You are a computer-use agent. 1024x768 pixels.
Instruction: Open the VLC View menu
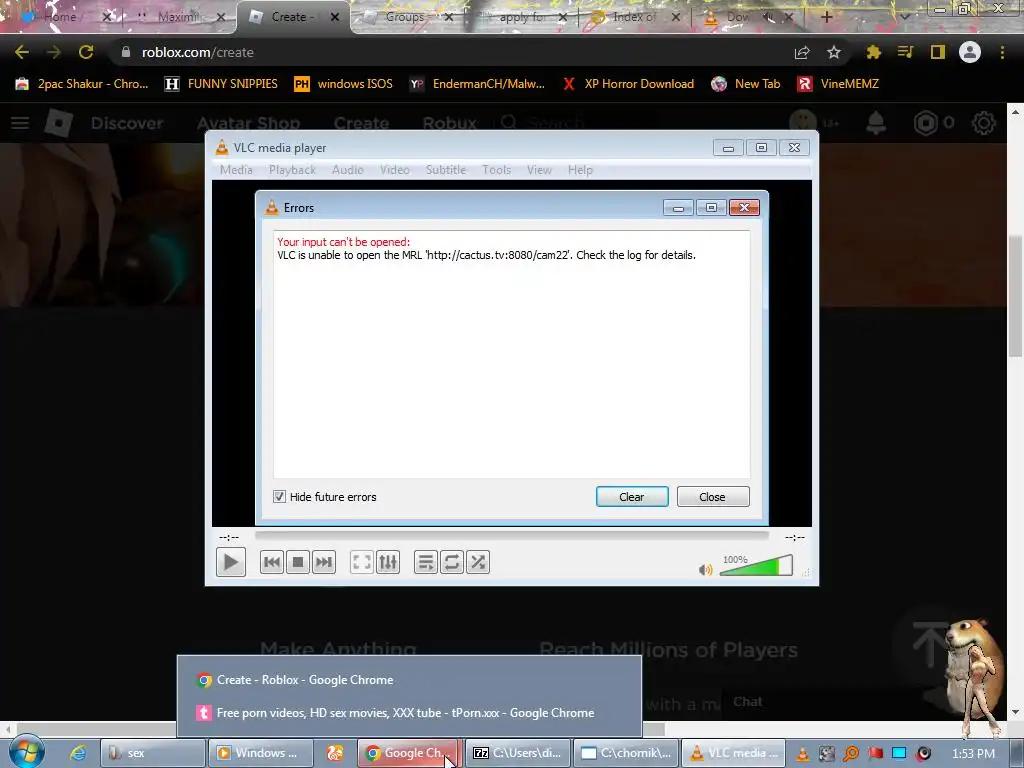pos(539,170)
